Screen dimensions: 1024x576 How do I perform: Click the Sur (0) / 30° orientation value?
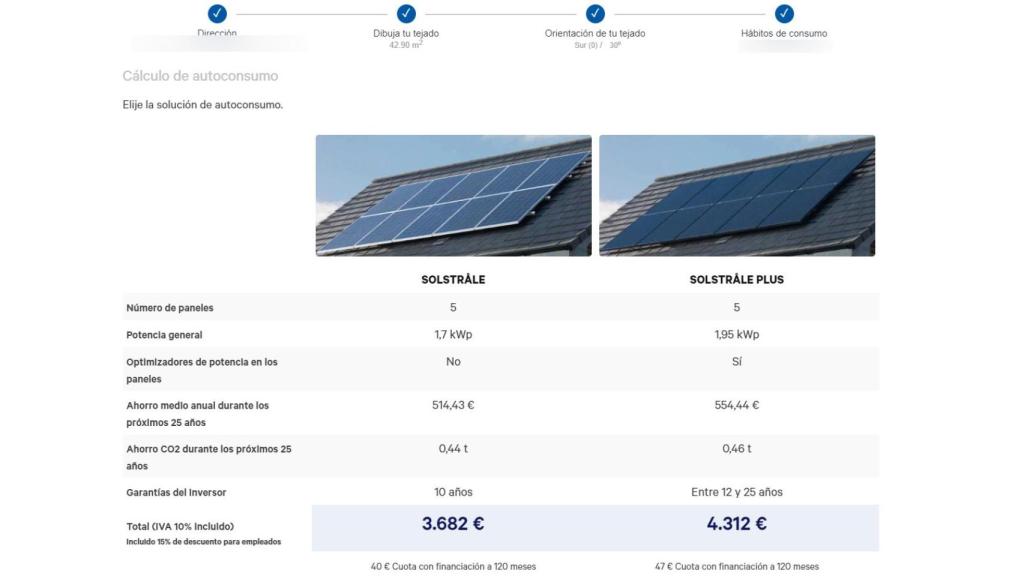pos(597,43)
